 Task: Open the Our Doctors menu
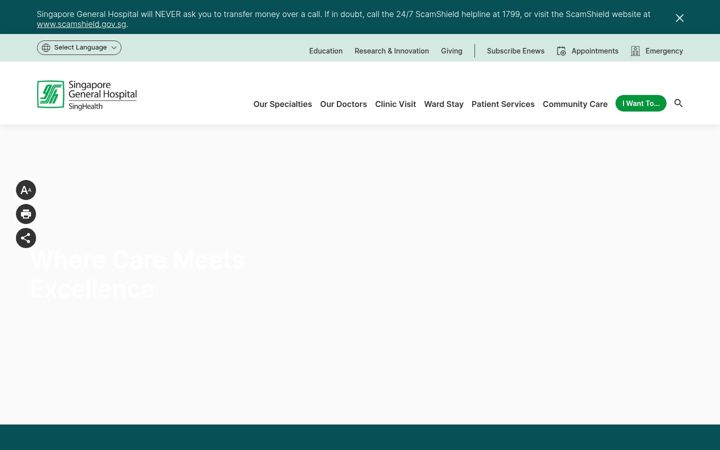[x=343, y=104]
